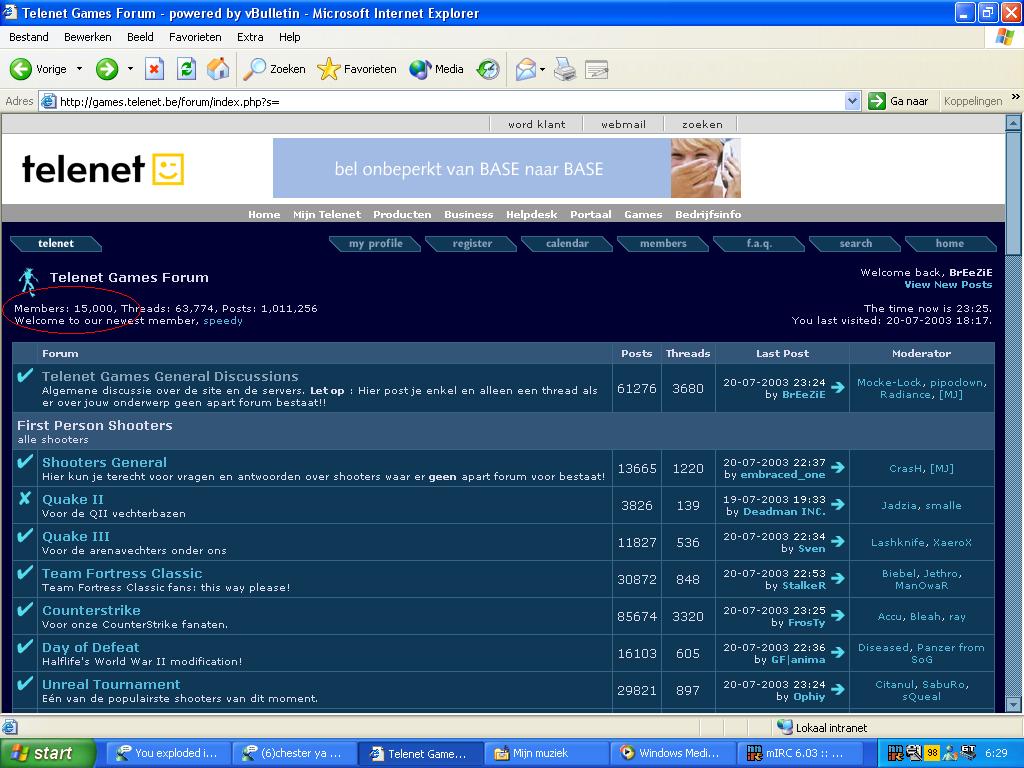Go to the browser Home page icon
The image size is (1024, 768).
[218, 69]
